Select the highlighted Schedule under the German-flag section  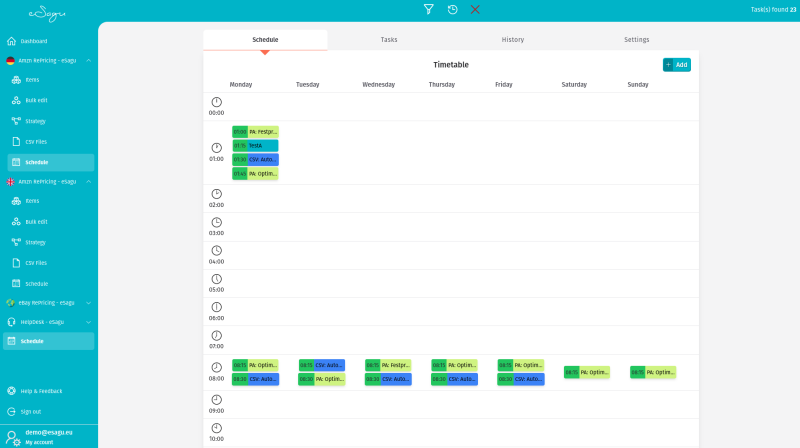[51, 162]
